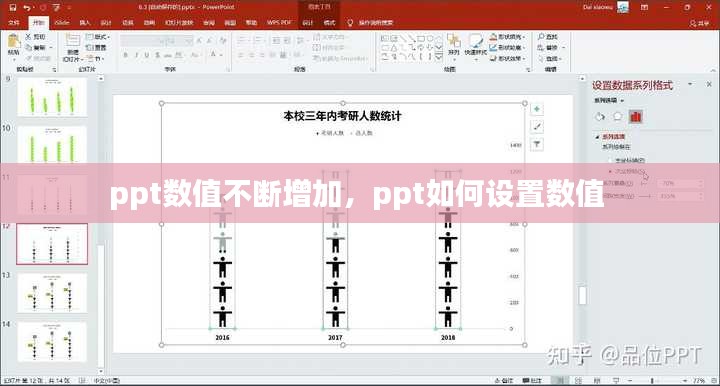Toggle Bold formatting

tap(125, 55)
